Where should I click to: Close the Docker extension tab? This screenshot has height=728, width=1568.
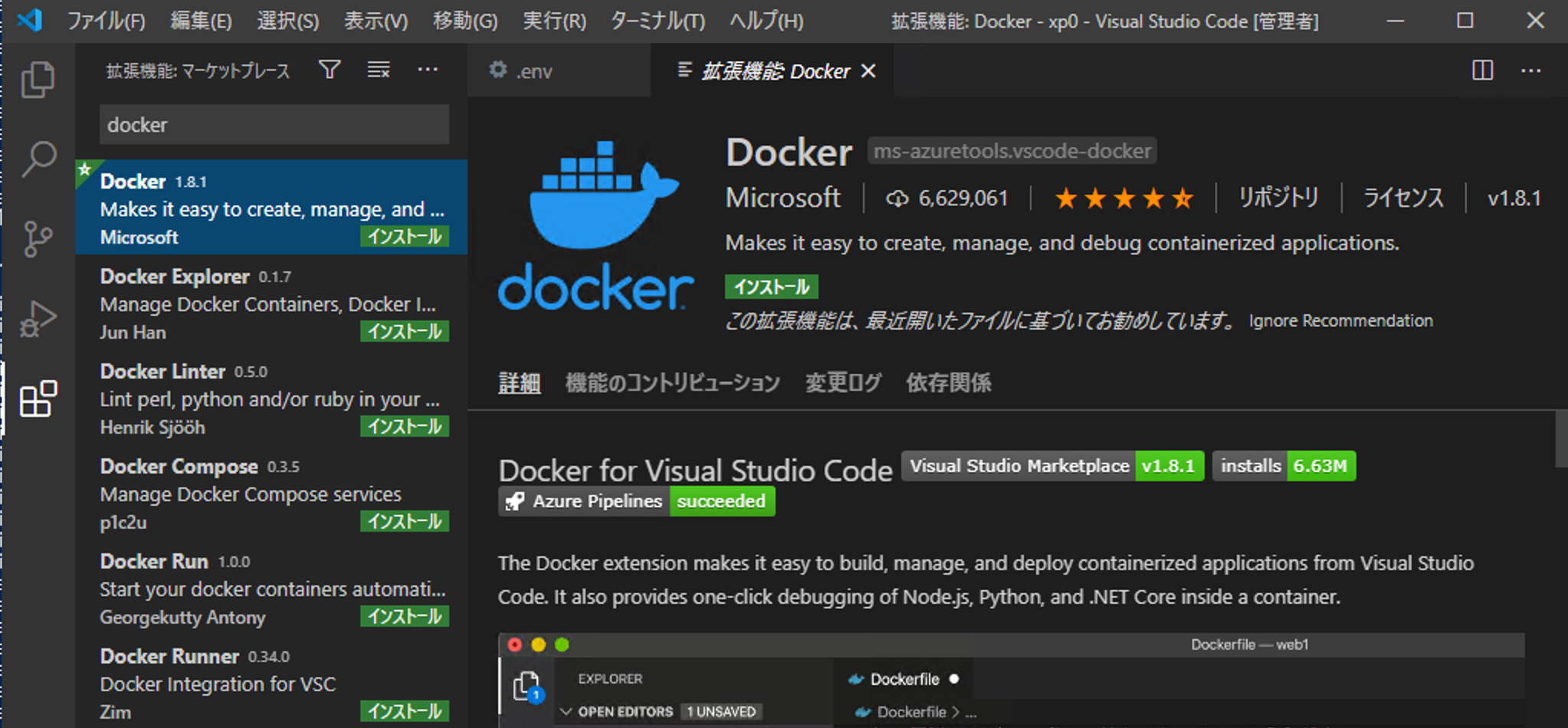[x=868, y=71]
